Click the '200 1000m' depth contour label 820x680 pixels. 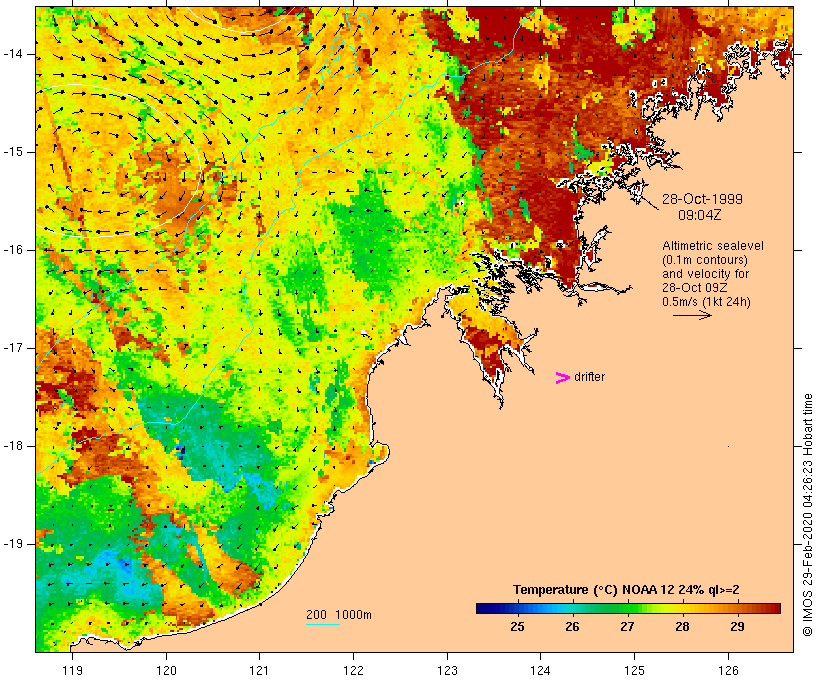pyautogui.click(x=339, y=615)
